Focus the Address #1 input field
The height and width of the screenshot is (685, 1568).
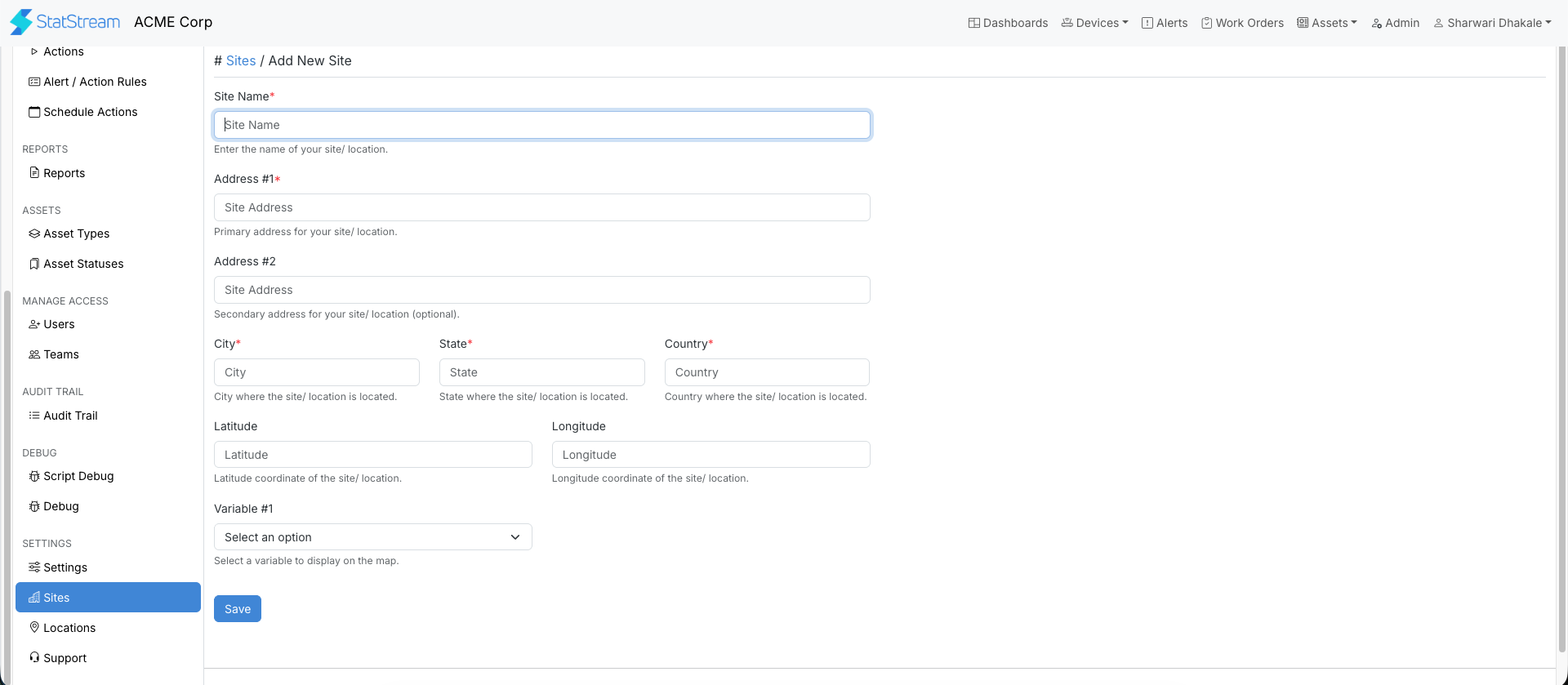(x=542, y=207)
